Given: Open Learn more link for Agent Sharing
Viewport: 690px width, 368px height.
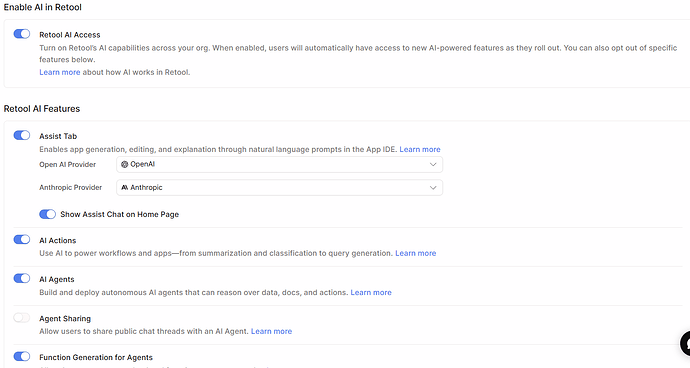Looking at the screenshot, I should click(272, 331).
